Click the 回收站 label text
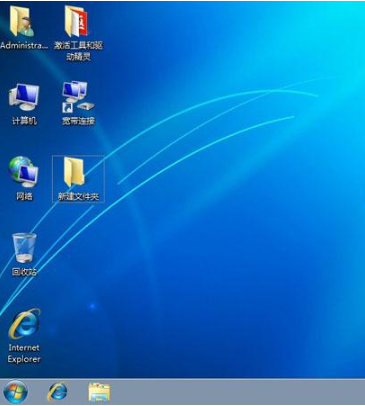 click(24, 272)
